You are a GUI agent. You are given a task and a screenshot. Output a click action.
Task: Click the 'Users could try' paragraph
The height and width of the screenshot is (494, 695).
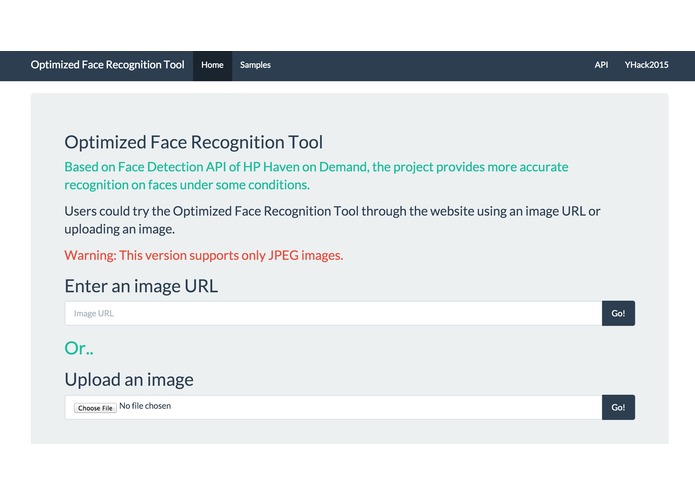(x=332, y=220)
